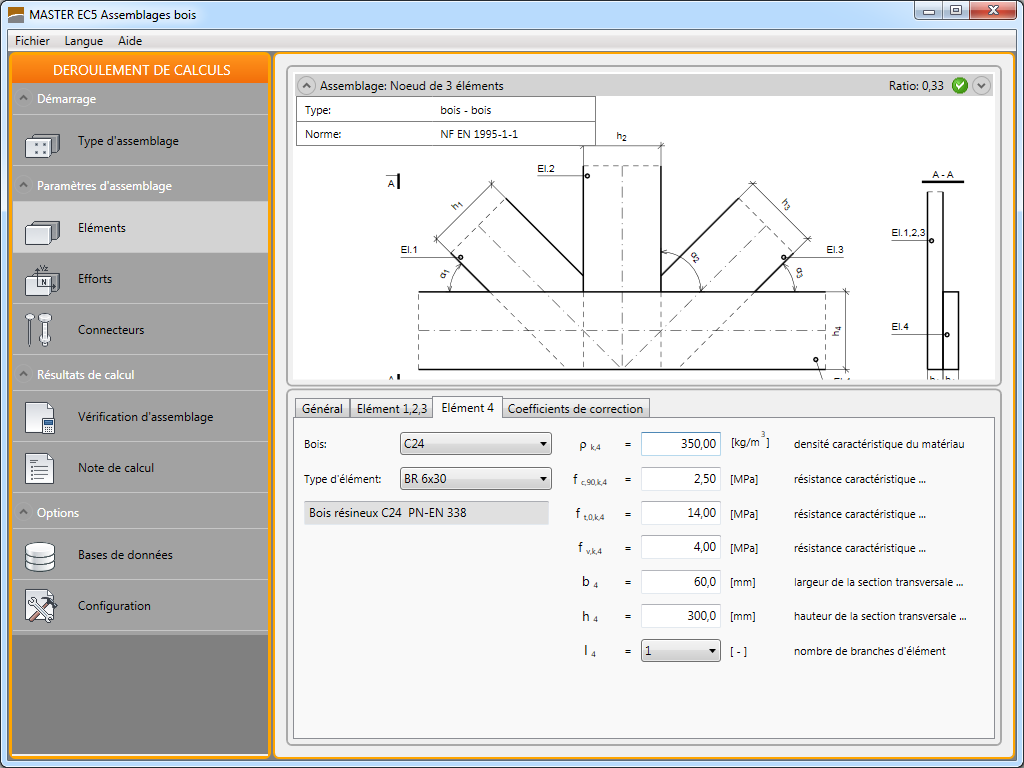
Task: Open the Bois C24 dropdown
Action: coord(475,444)
